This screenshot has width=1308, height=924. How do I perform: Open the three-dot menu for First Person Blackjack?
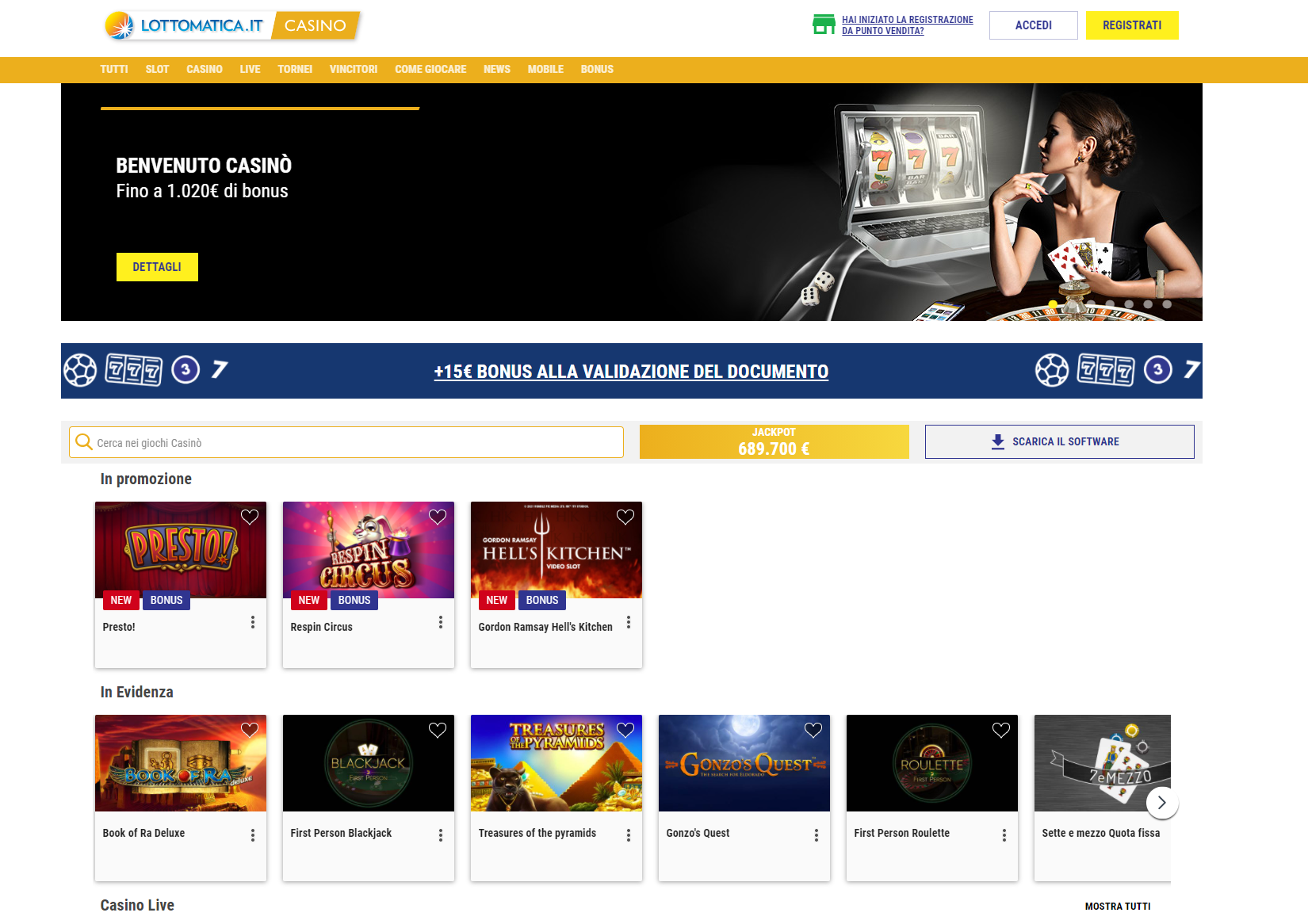441,835
